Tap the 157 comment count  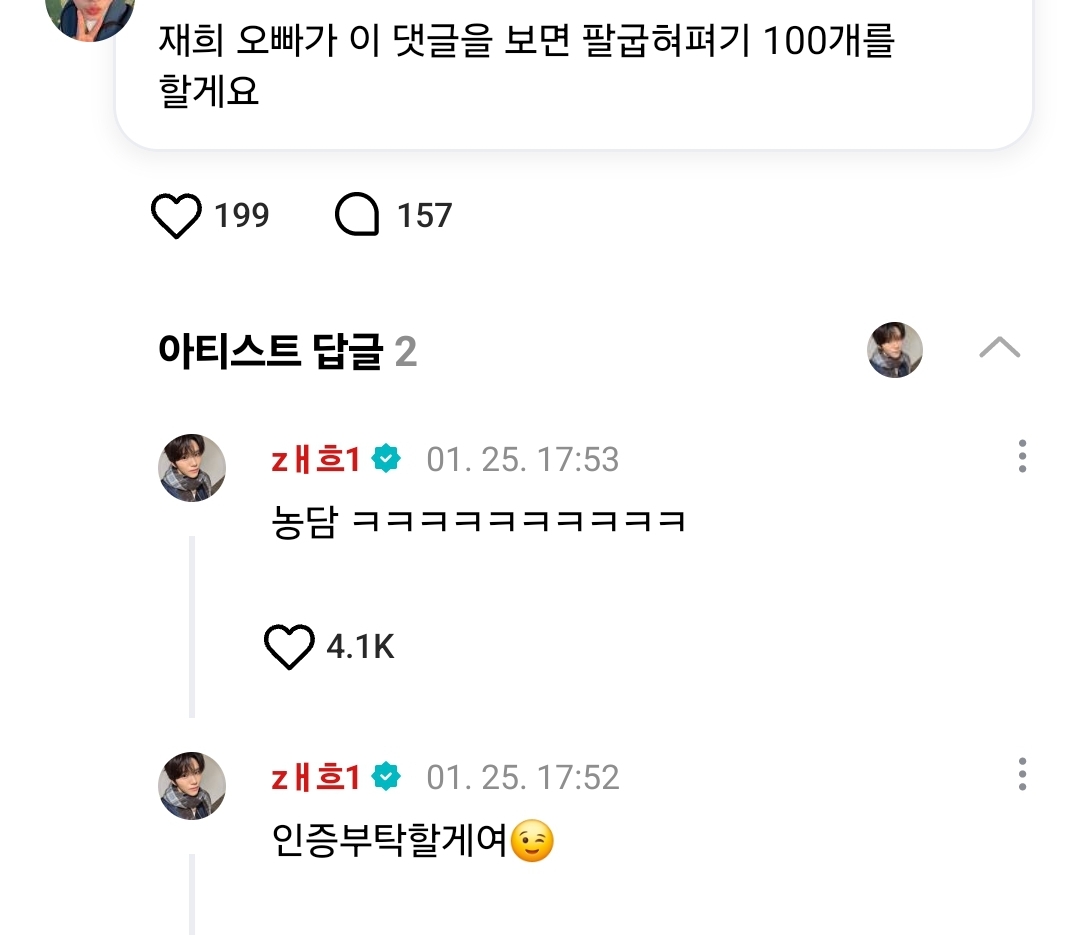coord(424,216)
